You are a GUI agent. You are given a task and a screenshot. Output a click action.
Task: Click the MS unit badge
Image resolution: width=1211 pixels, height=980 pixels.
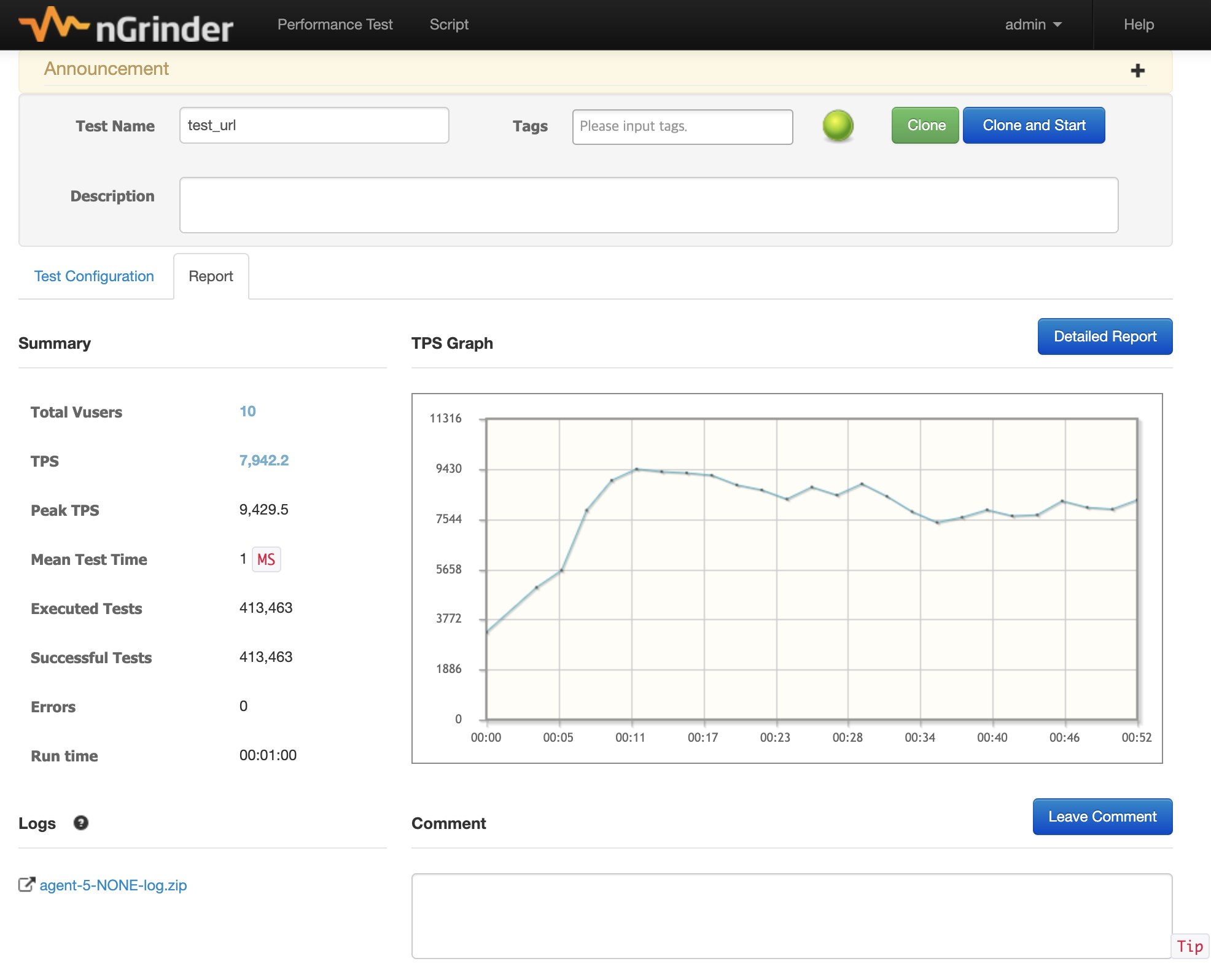tap(266, 559)
